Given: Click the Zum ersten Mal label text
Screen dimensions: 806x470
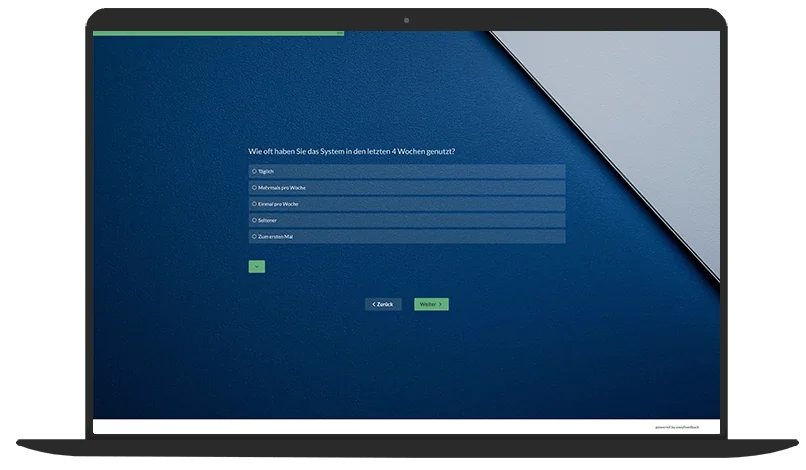Looking at the screenshot, I should (275, 237).
